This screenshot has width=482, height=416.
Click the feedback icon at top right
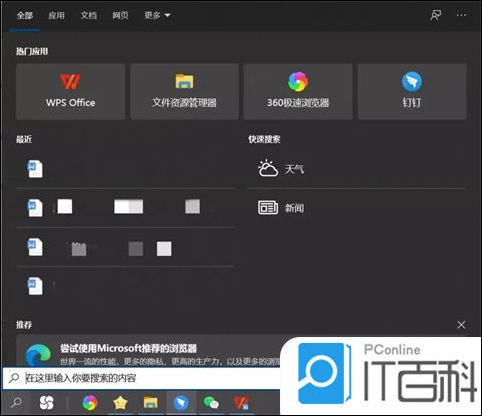pyautogui.click(x=436, y=15)
